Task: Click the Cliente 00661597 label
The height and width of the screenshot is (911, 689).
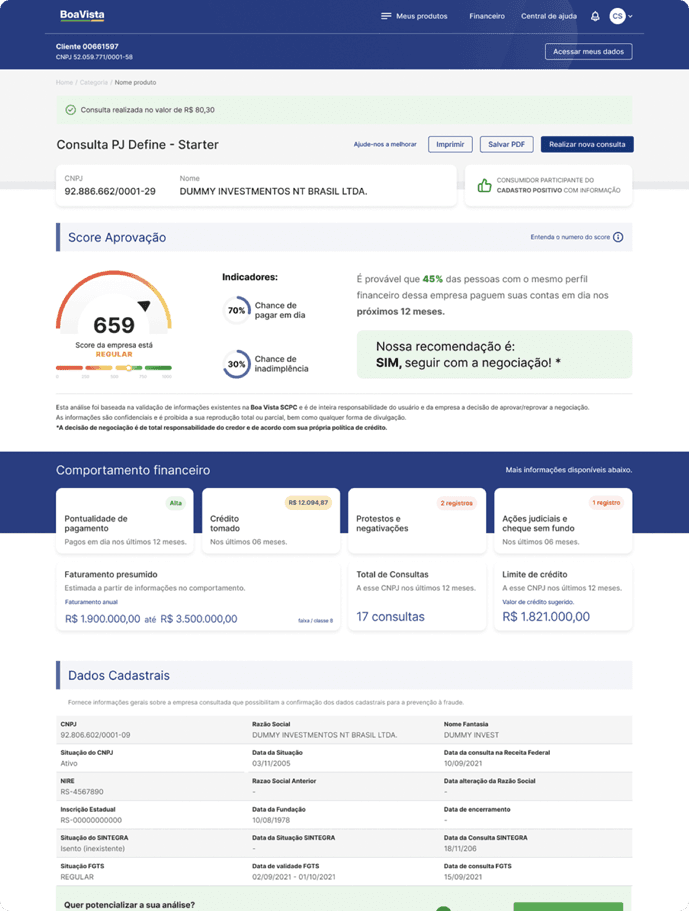Action: [x=87, y=46]
